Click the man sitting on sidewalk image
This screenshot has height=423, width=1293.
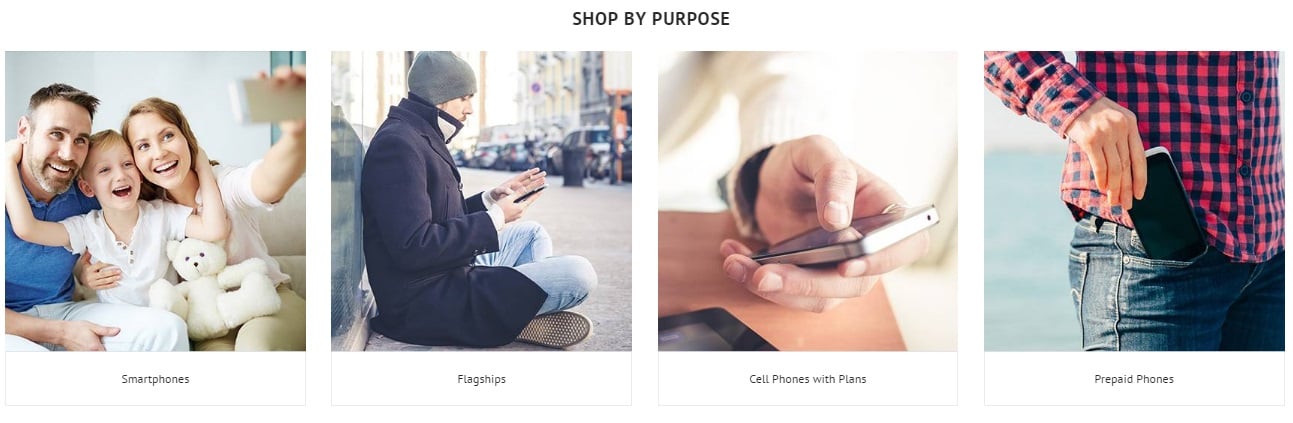pos(481,201)
